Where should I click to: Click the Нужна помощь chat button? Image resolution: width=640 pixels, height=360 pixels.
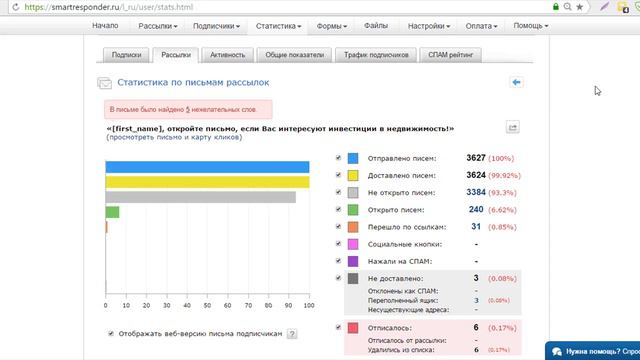pyautogui.click(x=593, y=351)
